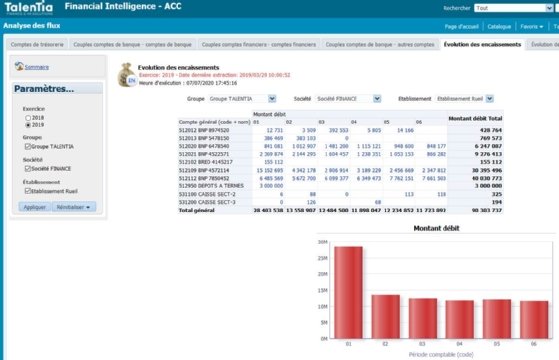Open the Sommaire link
Screen dimensions: 559x360
pos(37,67)
